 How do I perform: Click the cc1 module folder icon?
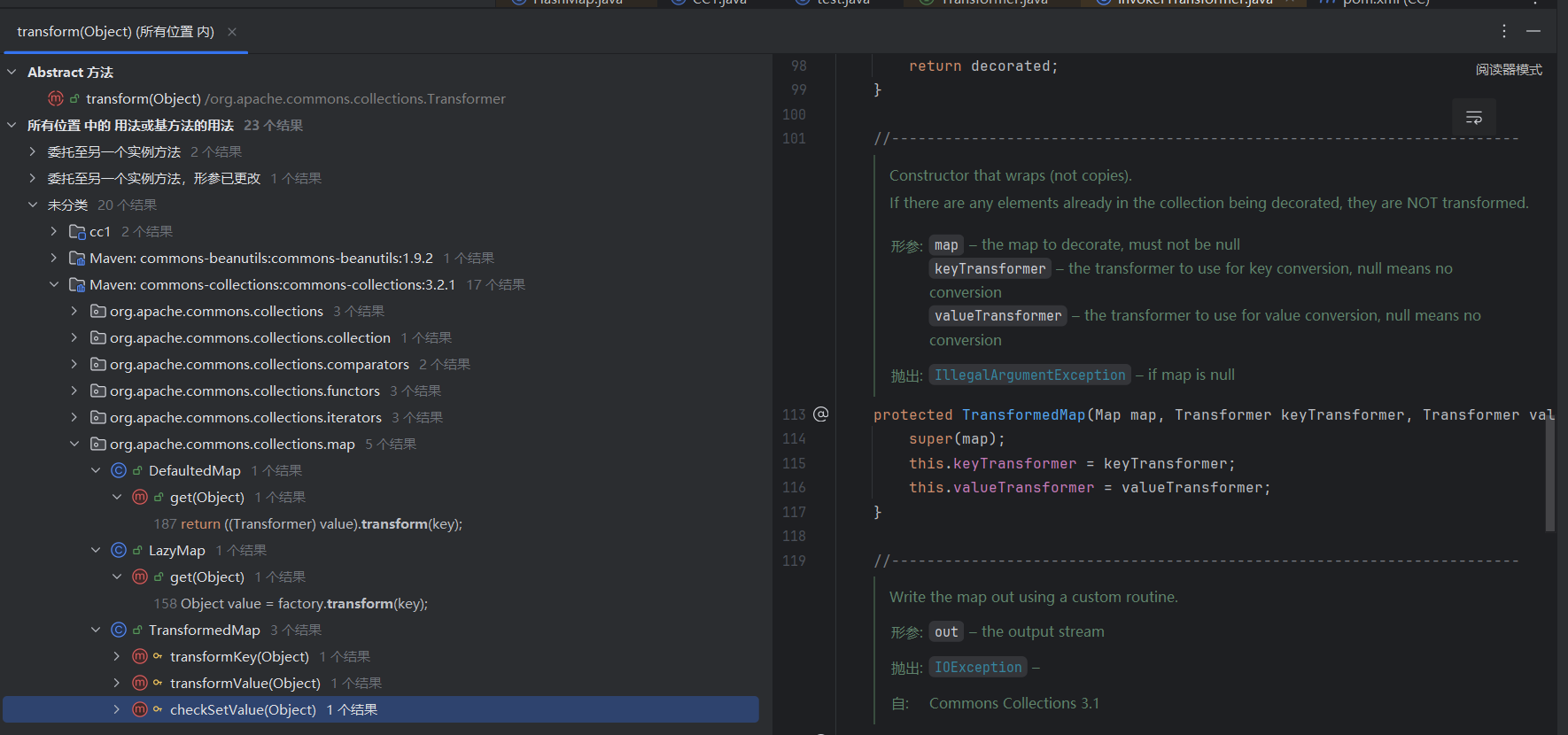pyautogui.click(x=77, y=231)
